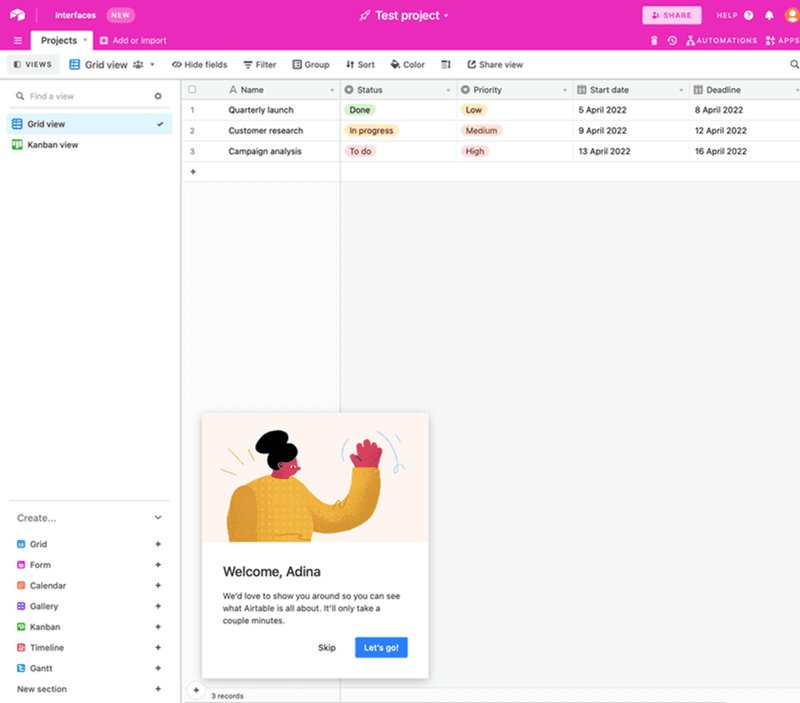800x703 pixels.
Task: Expand the Name column dropdown arrow
Action: pyautogui.click(x=332, y=90)
